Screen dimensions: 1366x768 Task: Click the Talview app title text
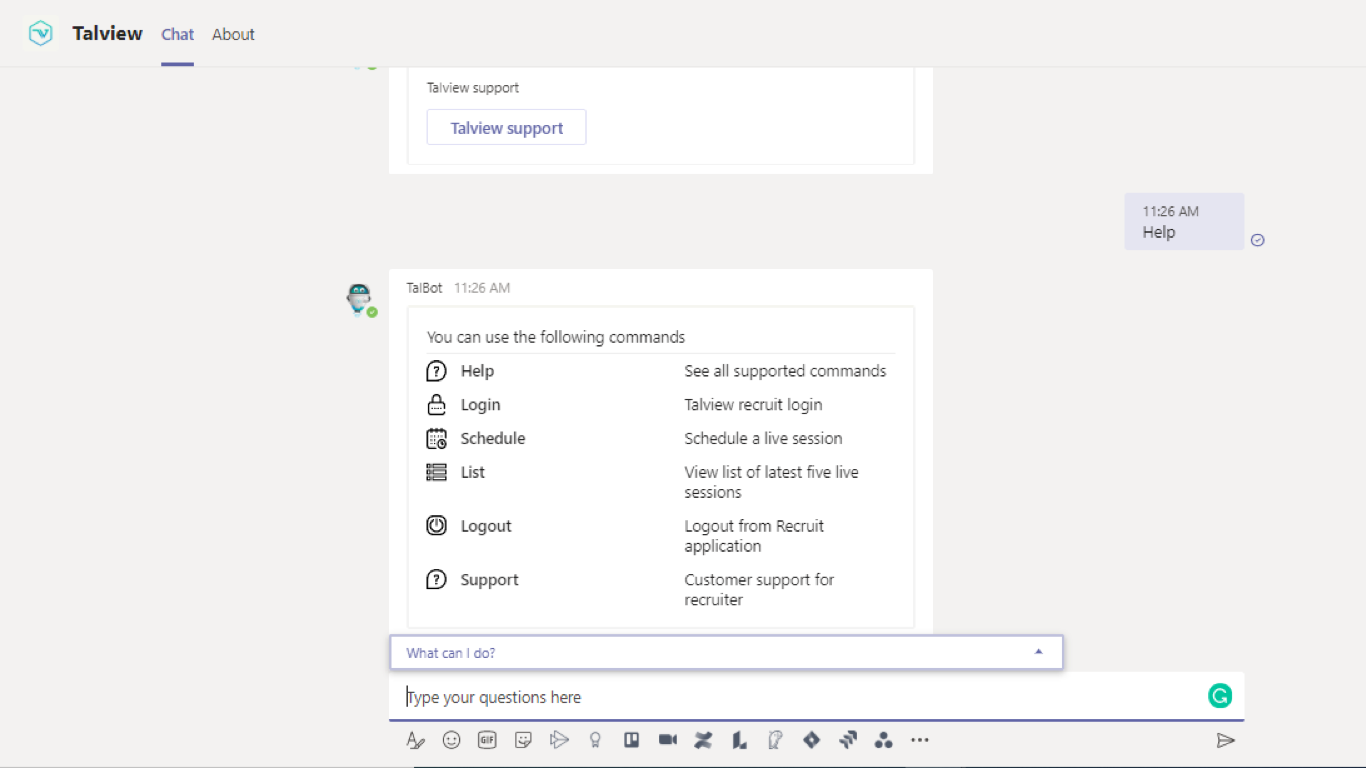107,33
